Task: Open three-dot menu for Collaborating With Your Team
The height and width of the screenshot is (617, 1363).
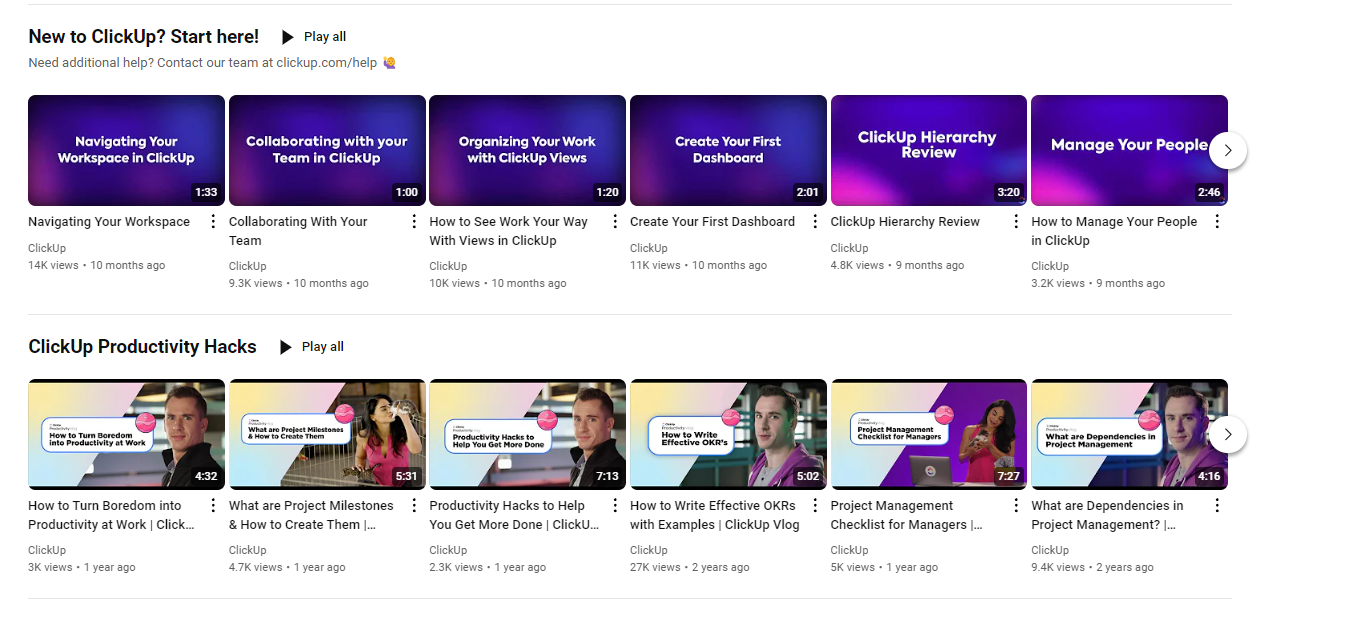Action: click(414, 222)
